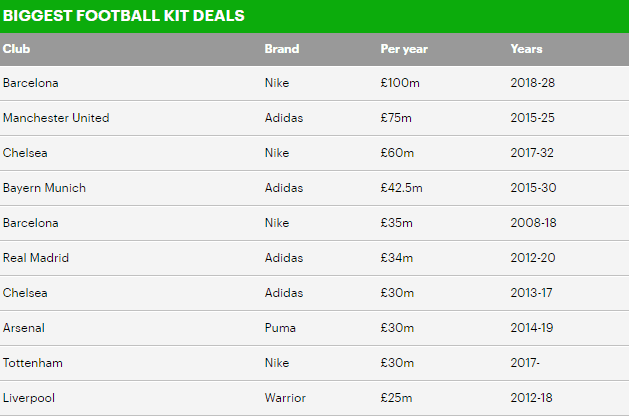Select the £25m per year value
The height and width of the screenshot is (416, 629).
pos(396,398)
